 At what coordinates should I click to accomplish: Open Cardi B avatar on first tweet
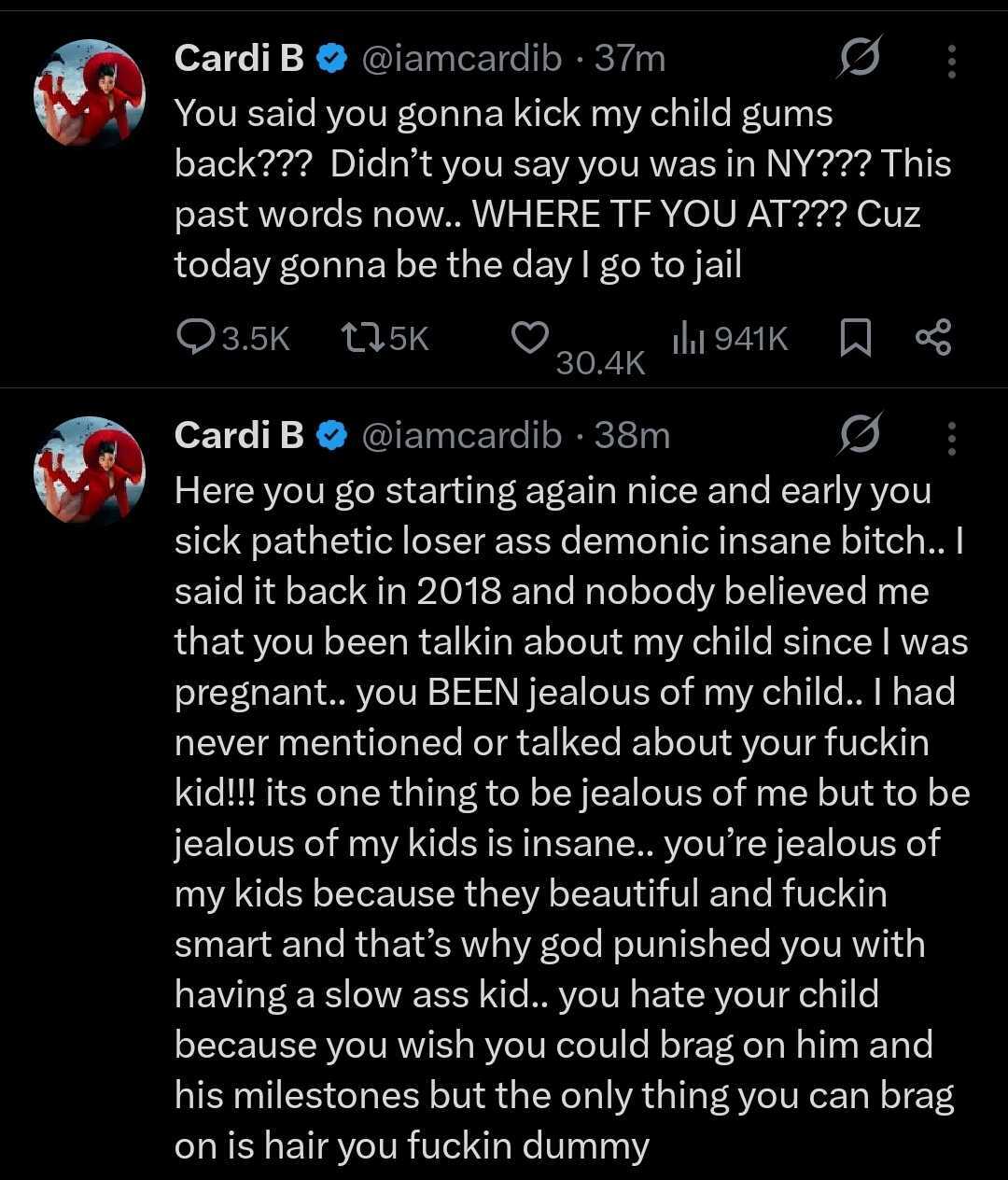[91, 94]
